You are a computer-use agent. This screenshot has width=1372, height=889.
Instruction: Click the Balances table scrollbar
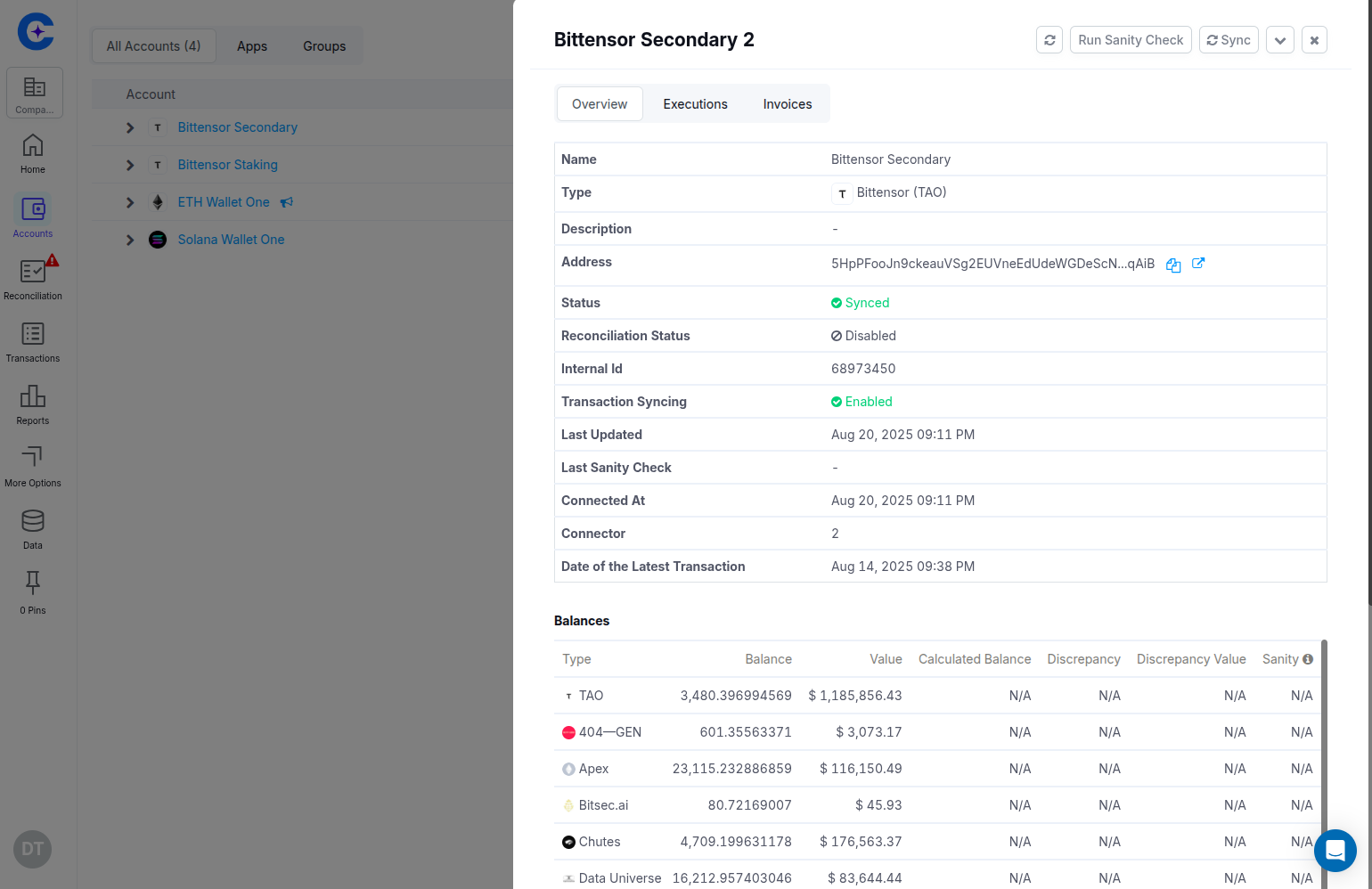[1324, 763]
